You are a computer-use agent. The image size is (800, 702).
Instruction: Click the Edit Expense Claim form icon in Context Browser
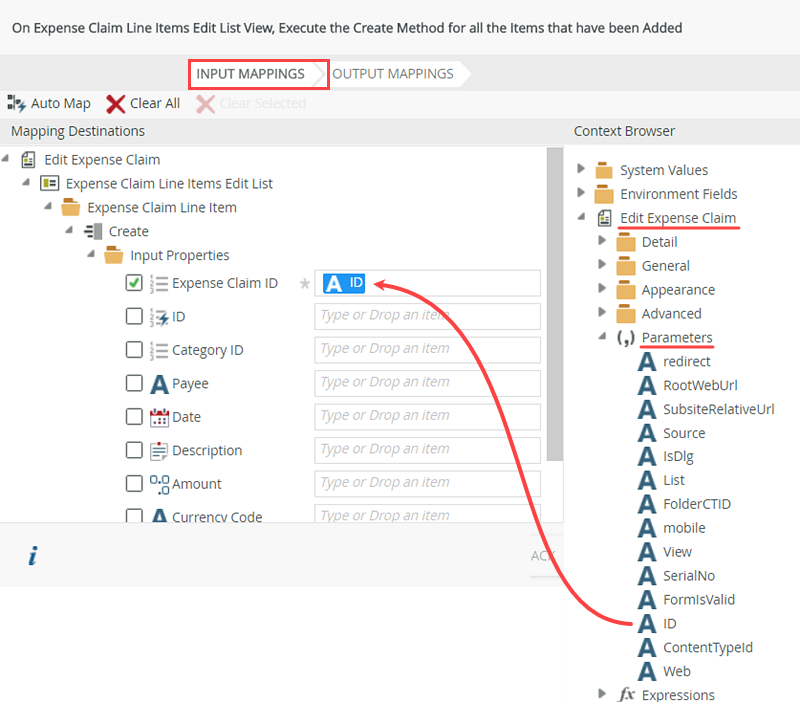pyautogui.click(x=605, y=218)
